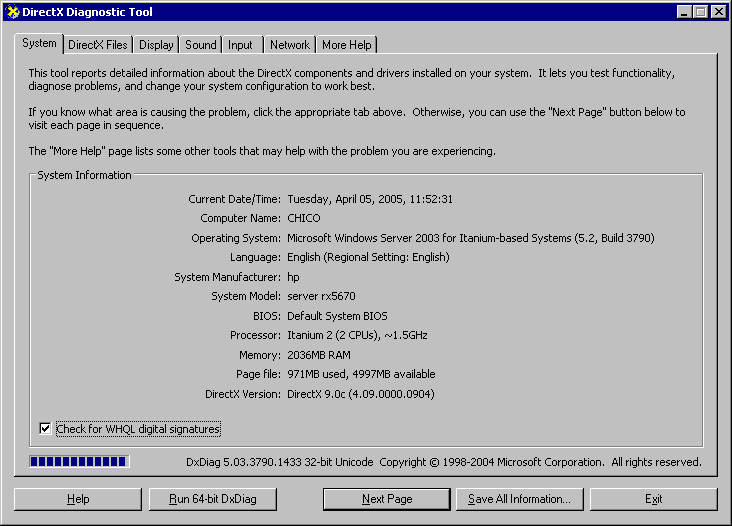Click the memory value 2036MB RAM
This screenshot has width=732, height=526.
pyautogui.click(x=319, y=355)
